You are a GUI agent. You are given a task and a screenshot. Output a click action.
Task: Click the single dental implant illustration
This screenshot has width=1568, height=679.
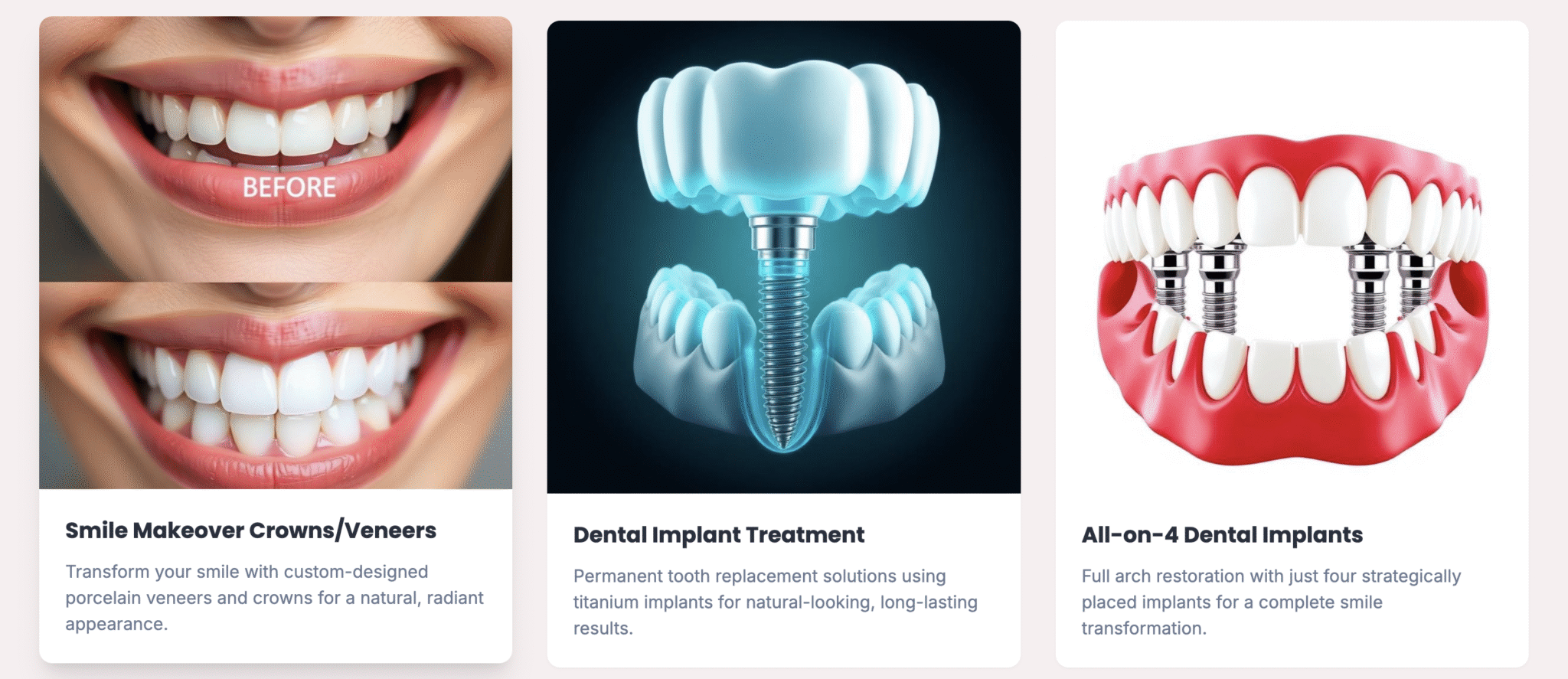pyautogui.click(x=783, y=257)
